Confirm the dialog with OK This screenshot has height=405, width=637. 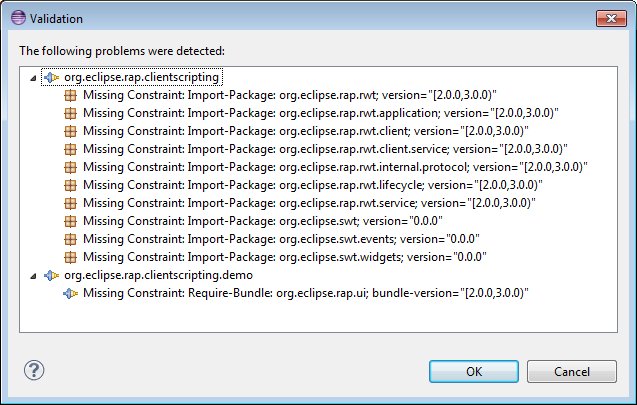pos(474,371)
